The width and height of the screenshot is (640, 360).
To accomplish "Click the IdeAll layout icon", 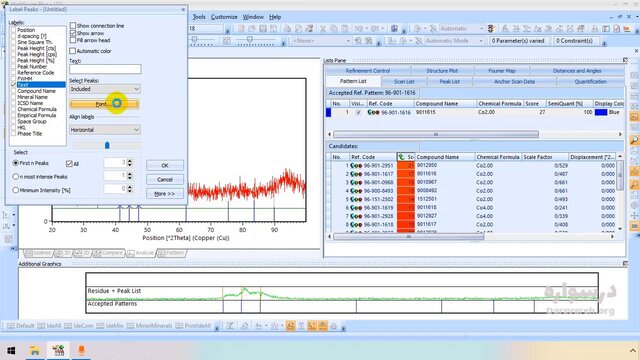I will (x=49, y=326).
